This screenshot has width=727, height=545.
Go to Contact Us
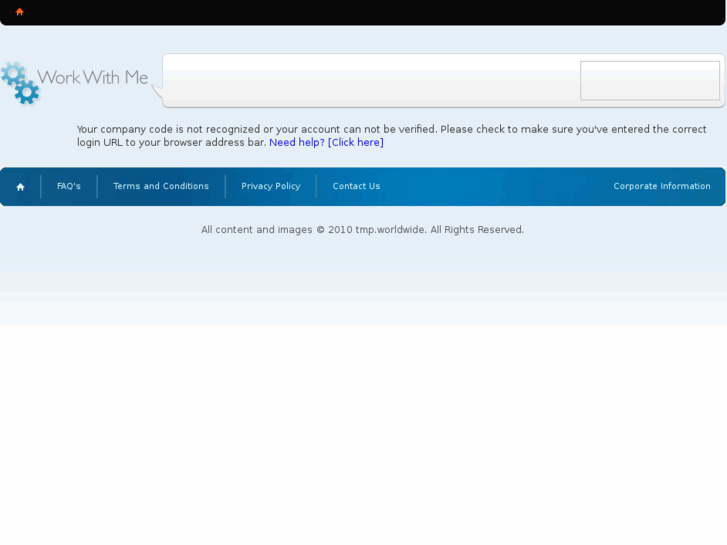tap(356, 186)
